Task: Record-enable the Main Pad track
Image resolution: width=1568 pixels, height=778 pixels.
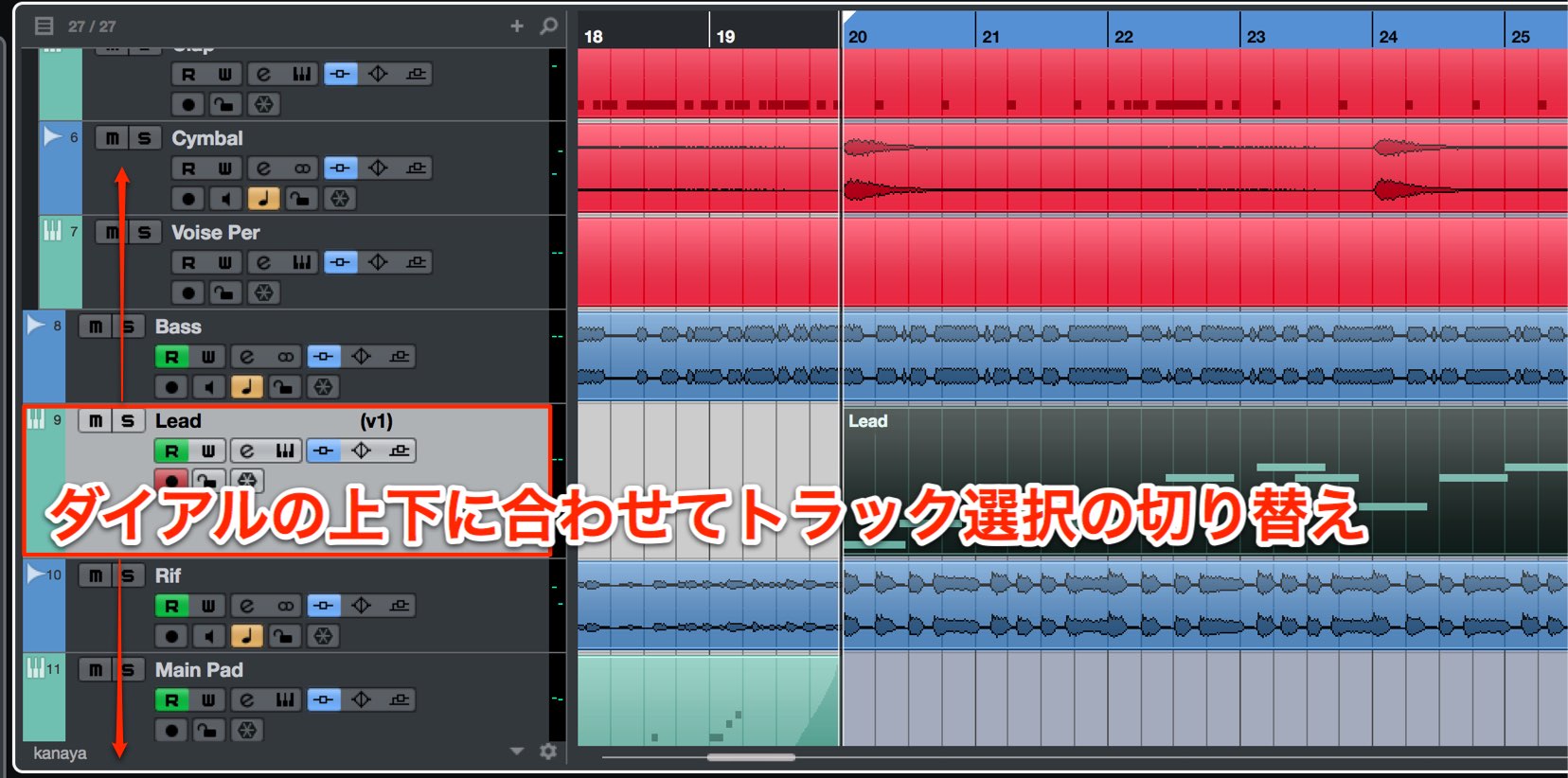Action: (170, 730)
